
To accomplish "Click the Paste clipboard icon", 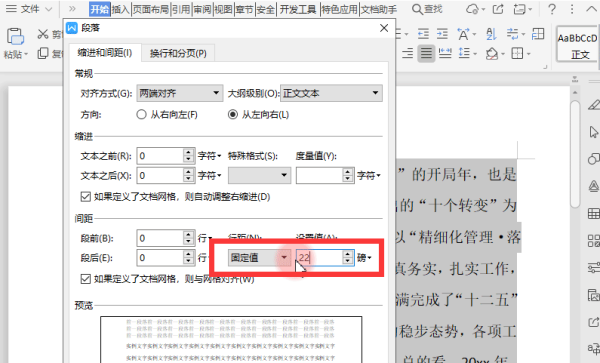I will (x=15, y=37).
